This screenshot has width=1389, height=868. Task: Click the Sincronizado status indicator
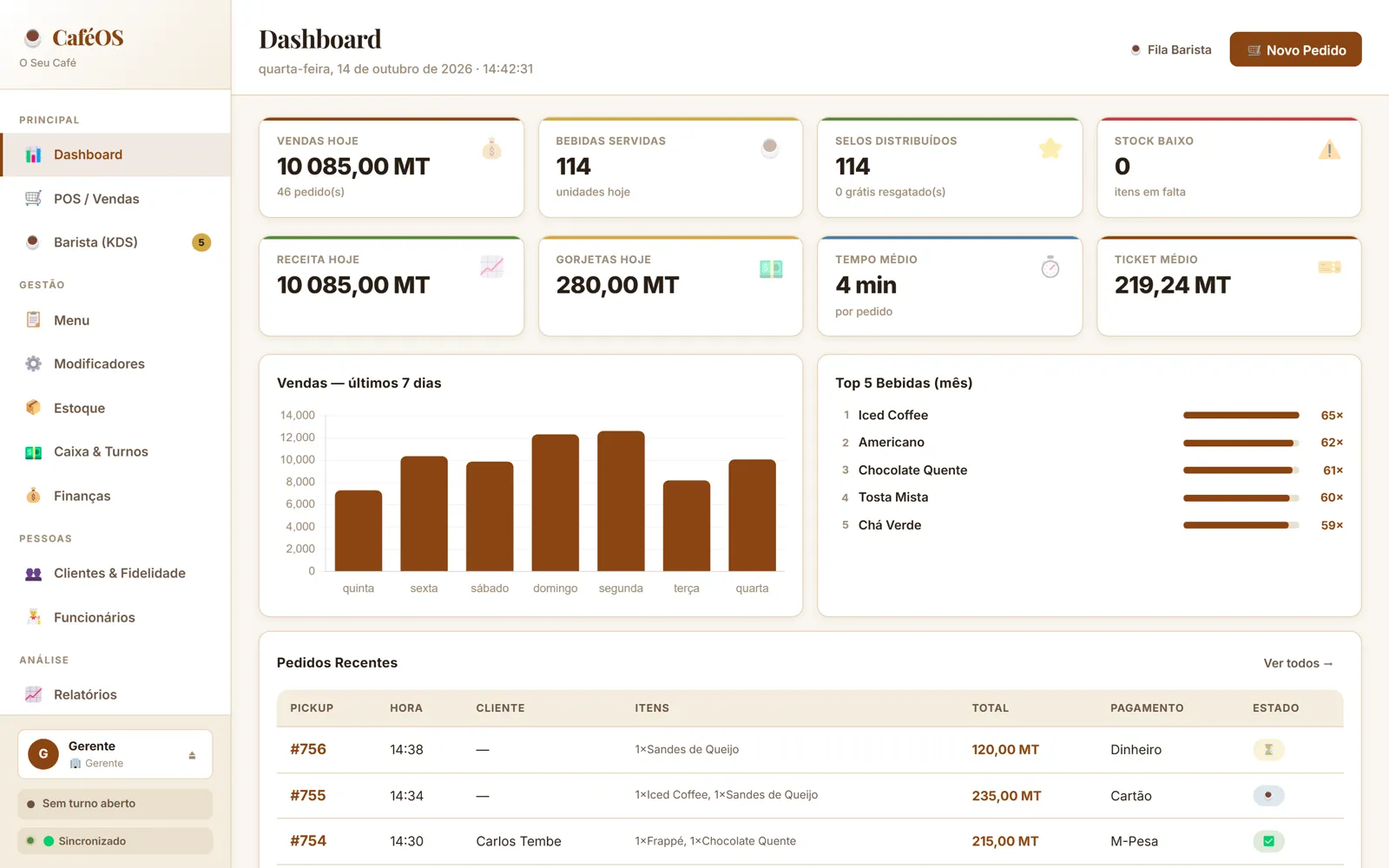coord(115,841)
